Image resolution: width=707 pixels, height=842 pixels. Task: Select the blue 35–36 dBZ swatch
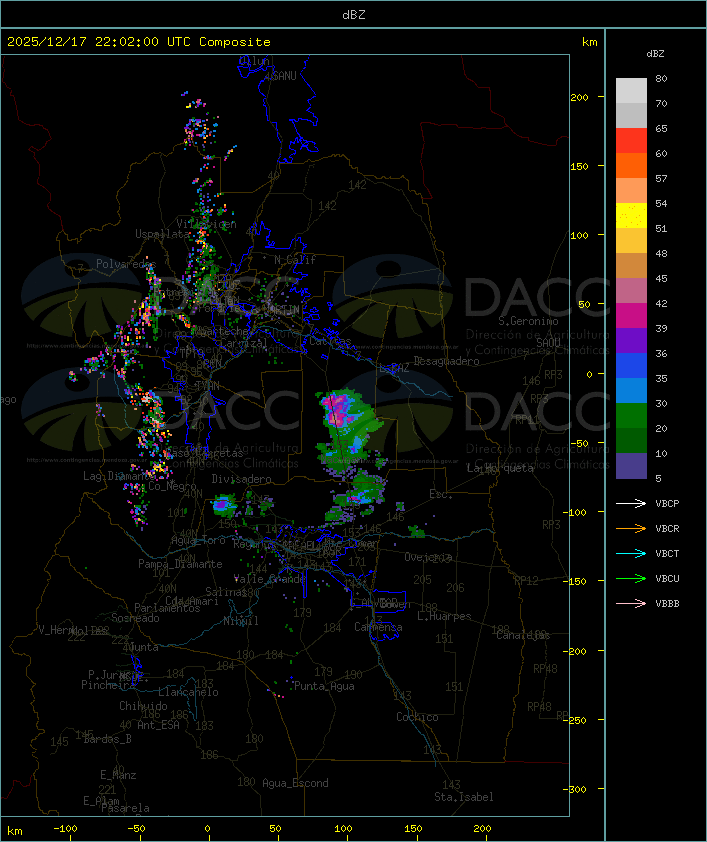[631, 366]
